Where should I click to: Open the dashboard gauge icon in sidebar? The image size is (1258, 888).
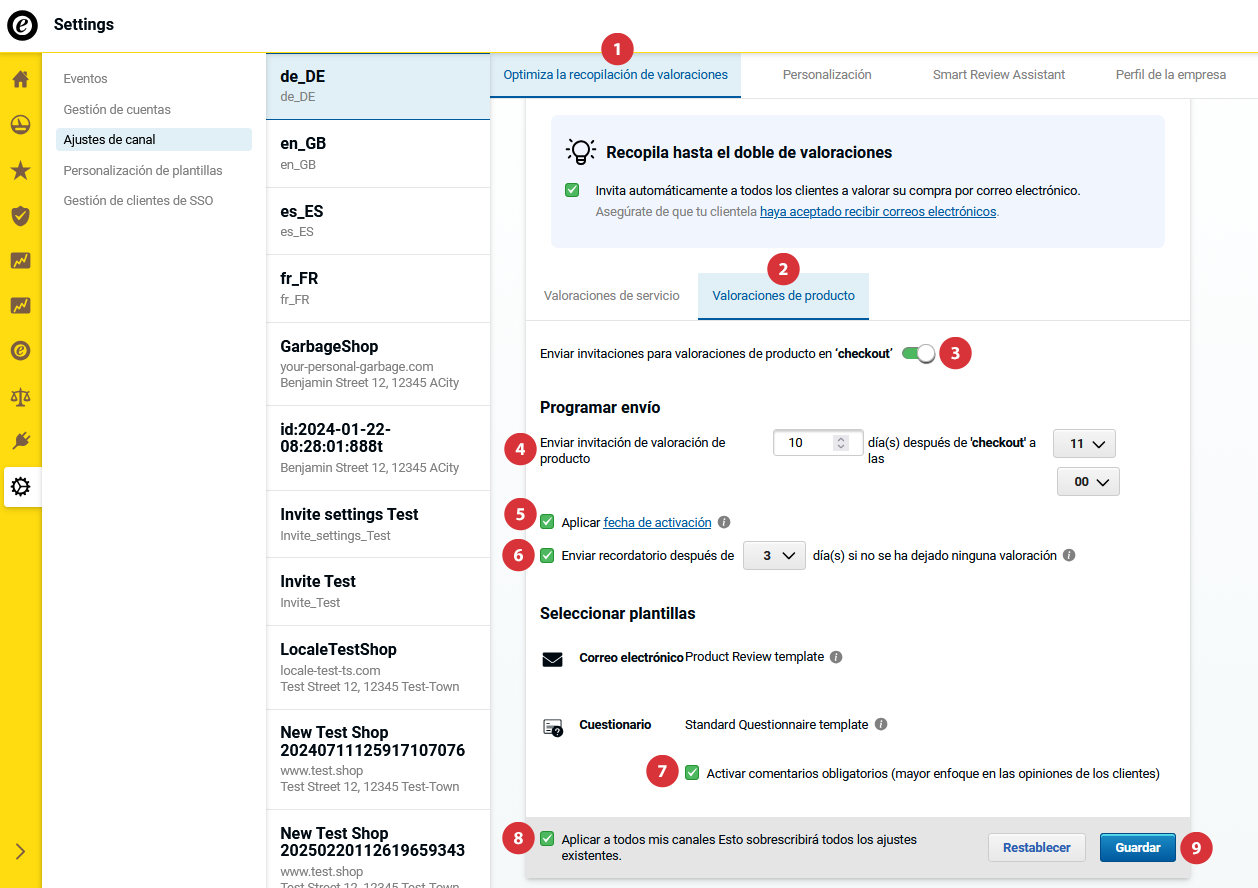20,125
